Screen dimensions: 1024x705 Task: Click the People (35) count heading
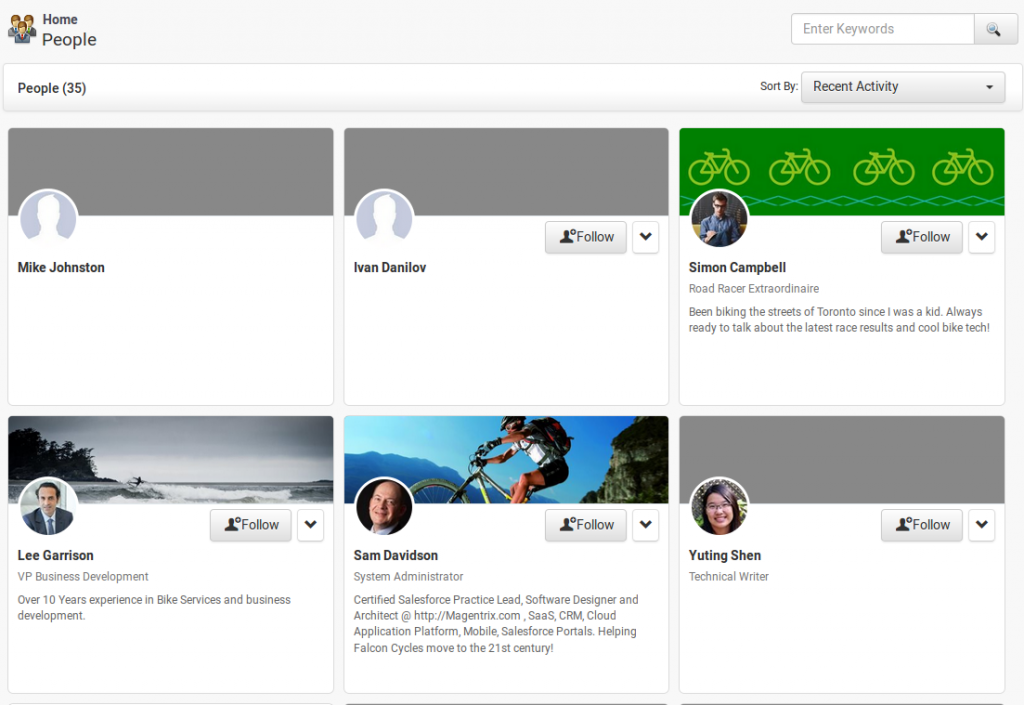pos(52,88)
